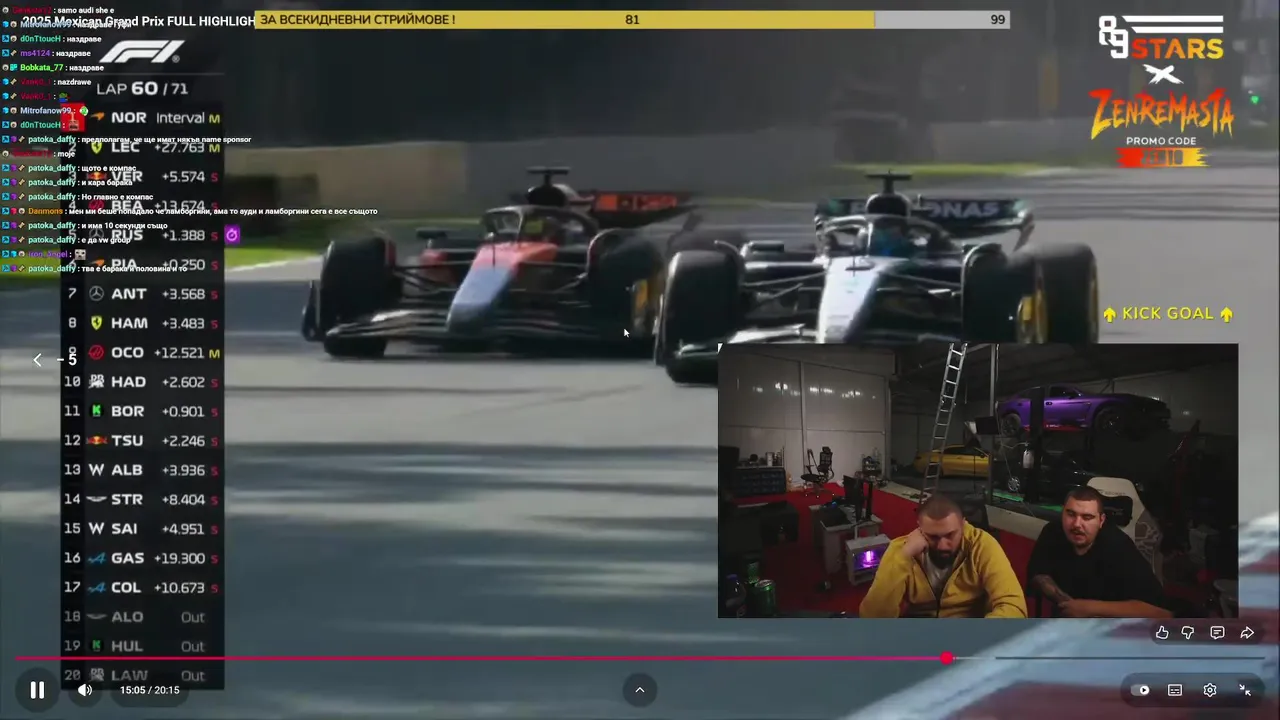Open the comments panel icon
1280x720 pixels.
(x=1217, y=632)
